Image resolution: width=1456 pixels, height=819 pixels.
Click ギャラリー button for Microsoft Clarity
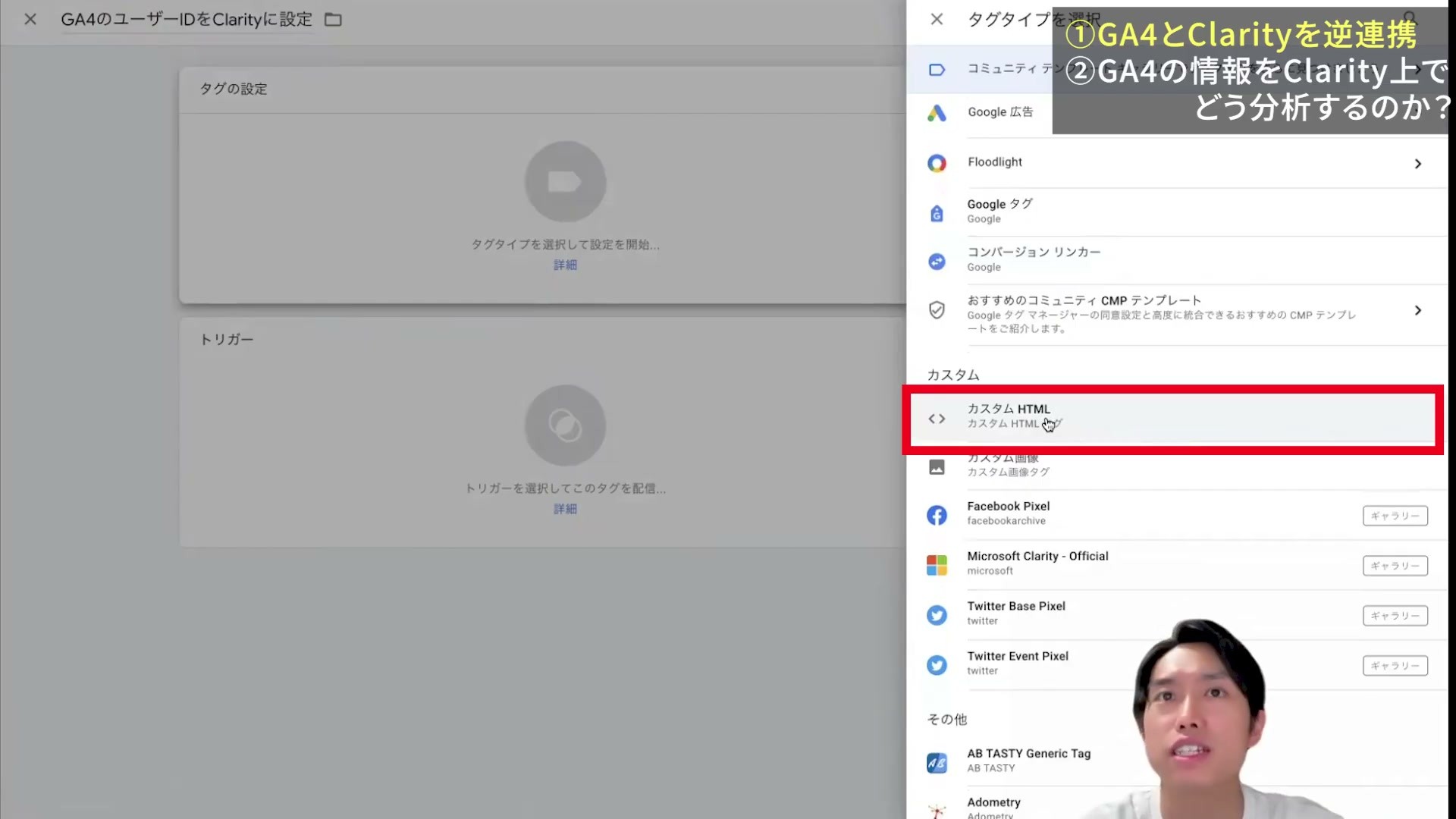point(1395,566)
